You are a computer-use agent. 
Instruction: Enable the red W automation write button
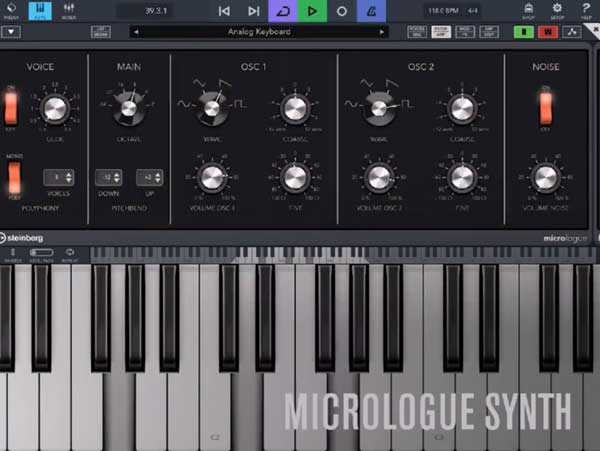548,32
